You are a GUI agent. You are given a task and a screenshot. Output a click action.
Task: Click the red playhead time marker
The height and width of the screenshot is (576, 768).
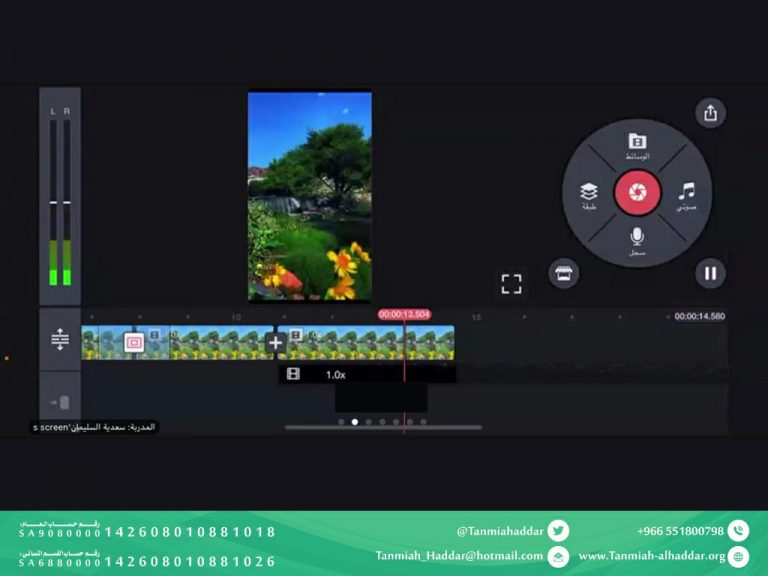click(x=404, y=314)
